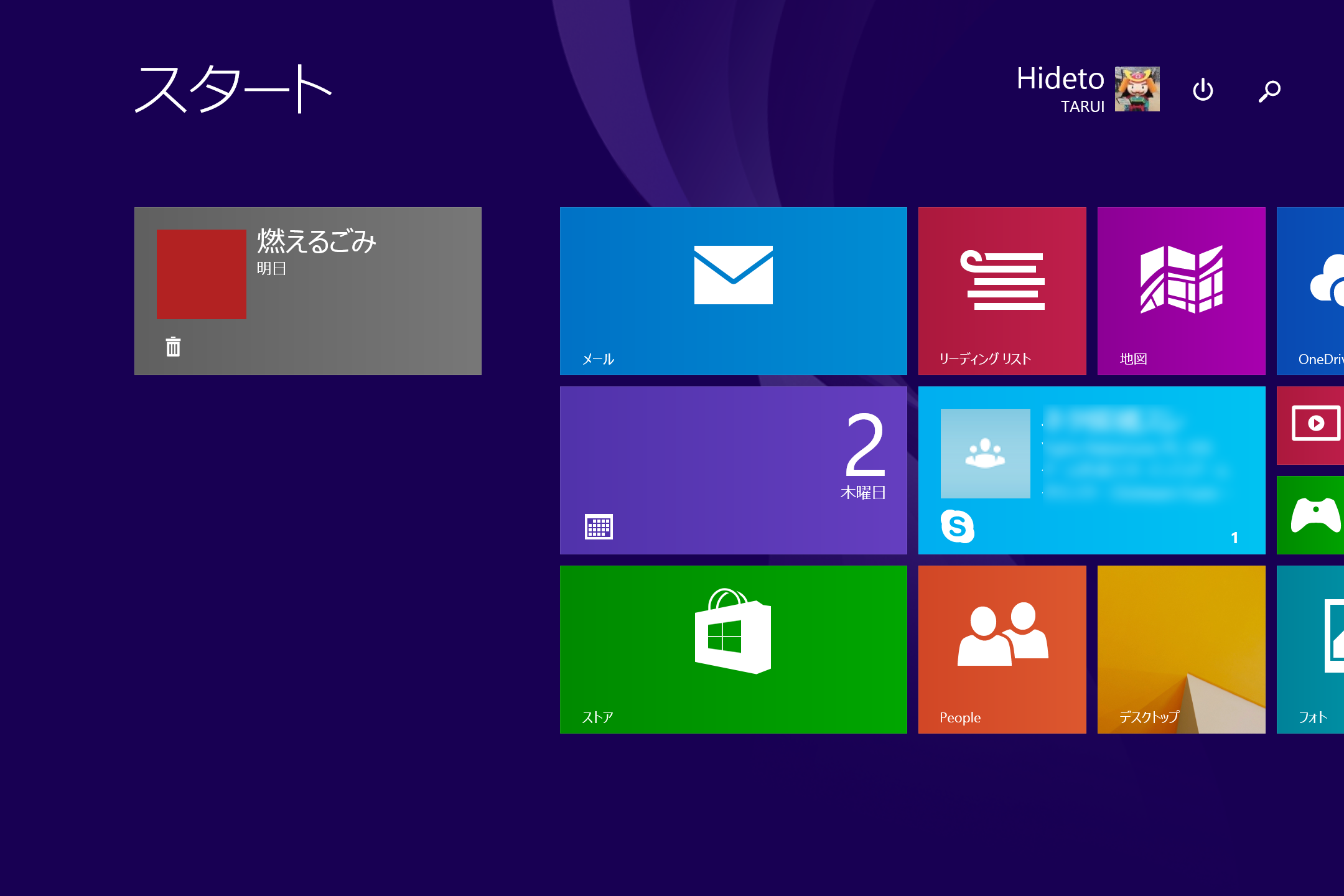Launch the Maps (地図) tile
Image resolution: width=1344 pixels, height=896 pixels.
click(1181, 291)
